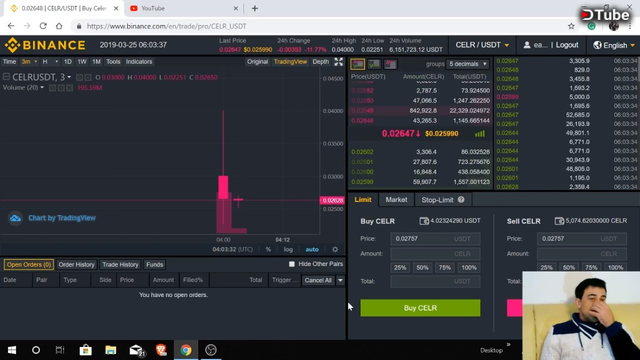Click the Stop-Limit help question icon
640x360 pixels.
(461, 200)
